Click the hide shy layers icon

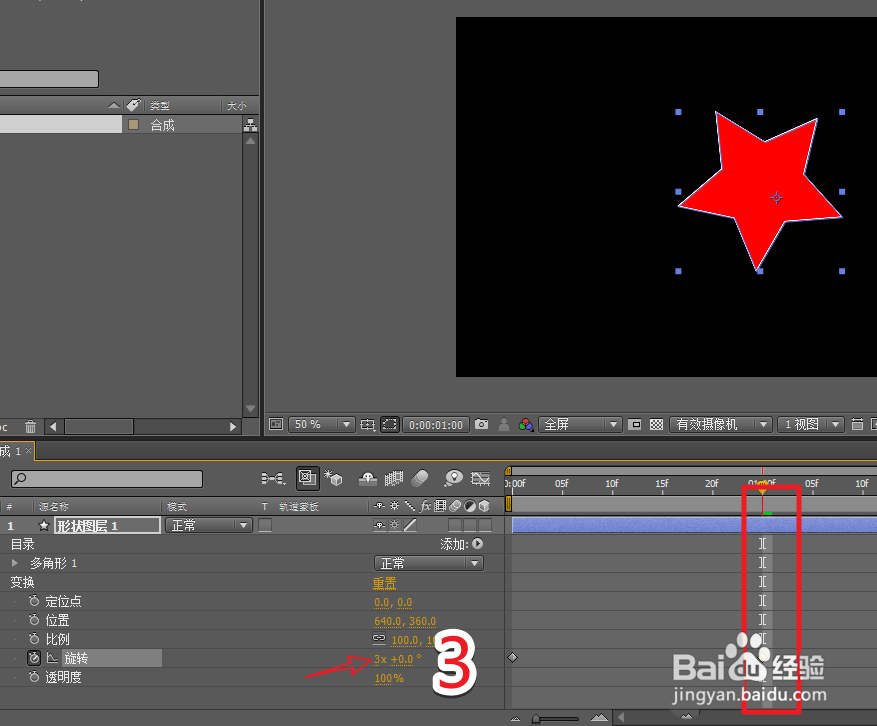pos(367,478)
